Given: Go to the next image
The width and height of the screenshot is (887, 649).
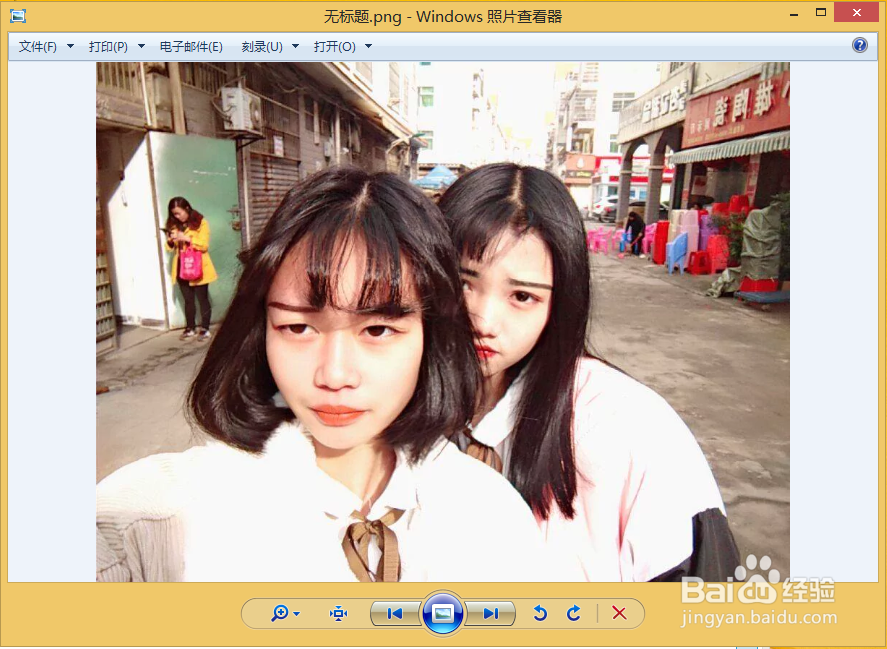Looking at the screenshot, I should [491, 613].
